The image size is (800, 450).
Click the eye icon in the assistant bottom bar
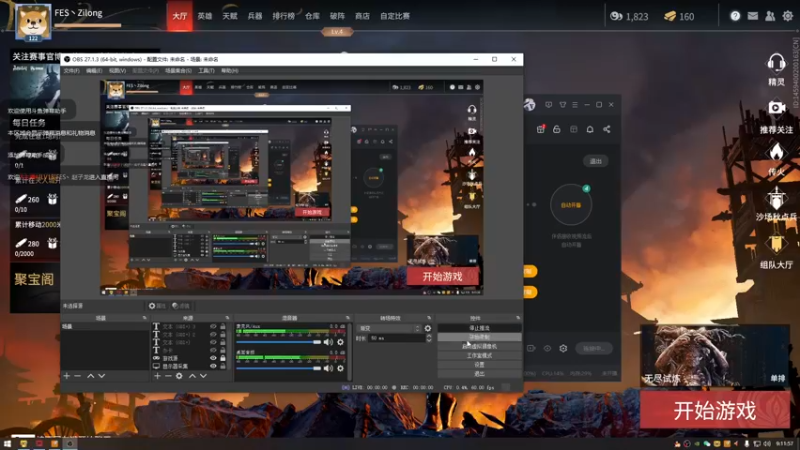(547, 348)
